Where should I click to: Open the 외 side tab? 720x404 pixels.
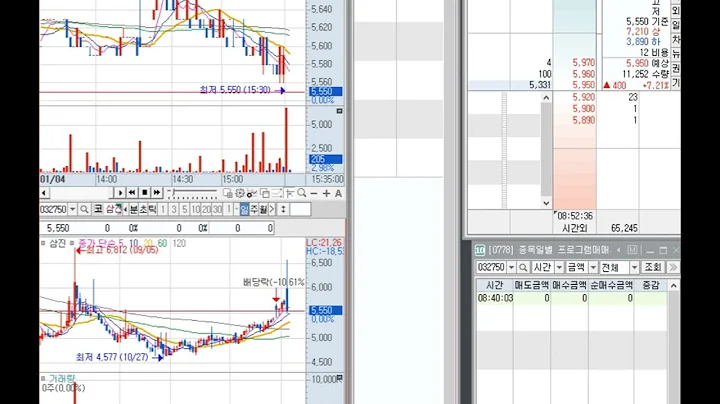point(676,10)
